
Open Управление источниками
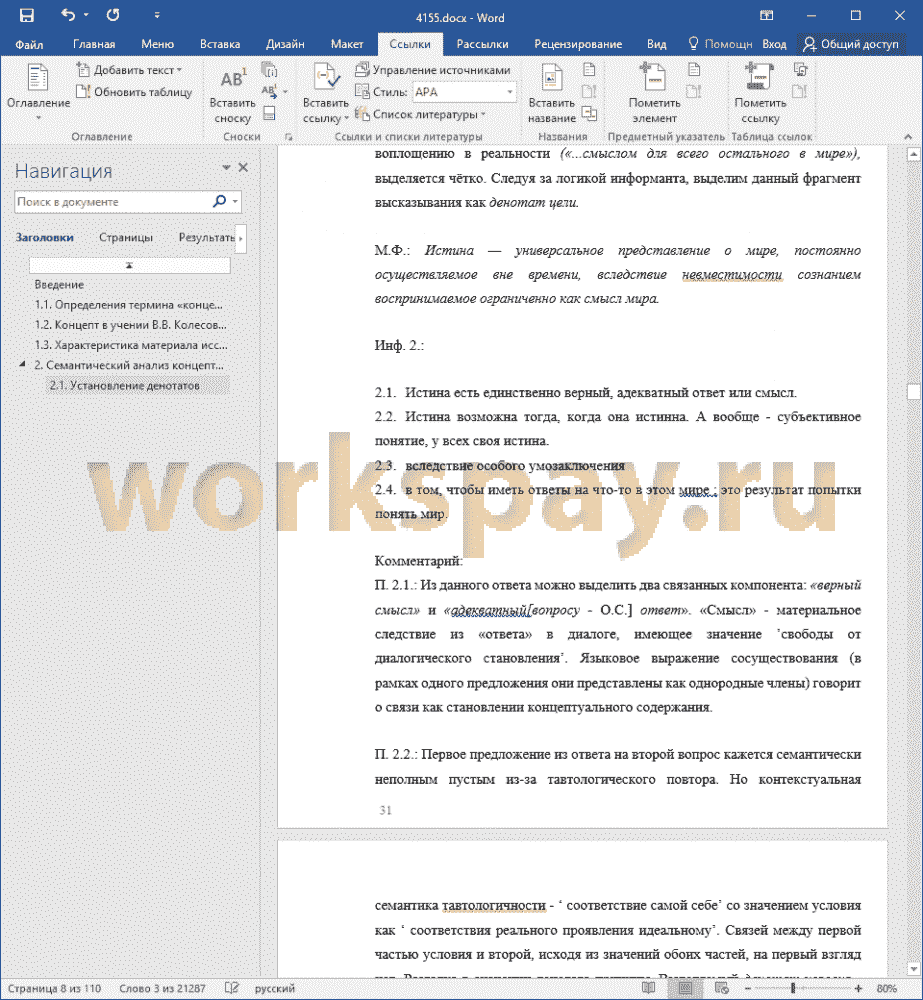(x=433, y=70)
